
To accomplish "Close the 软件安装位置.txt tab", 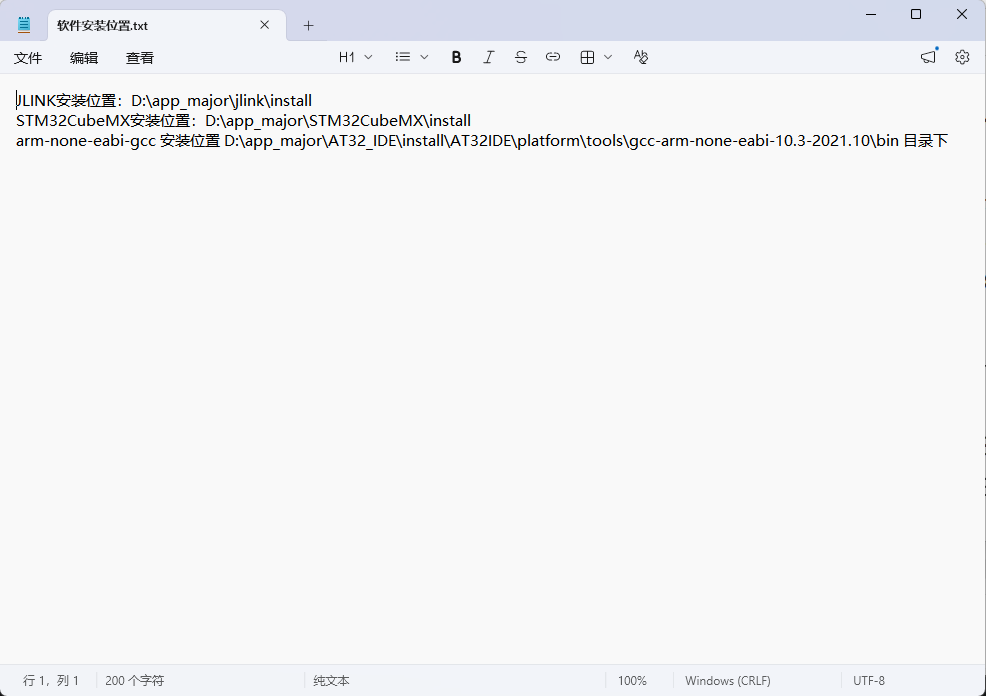I will tap(265, 25).
